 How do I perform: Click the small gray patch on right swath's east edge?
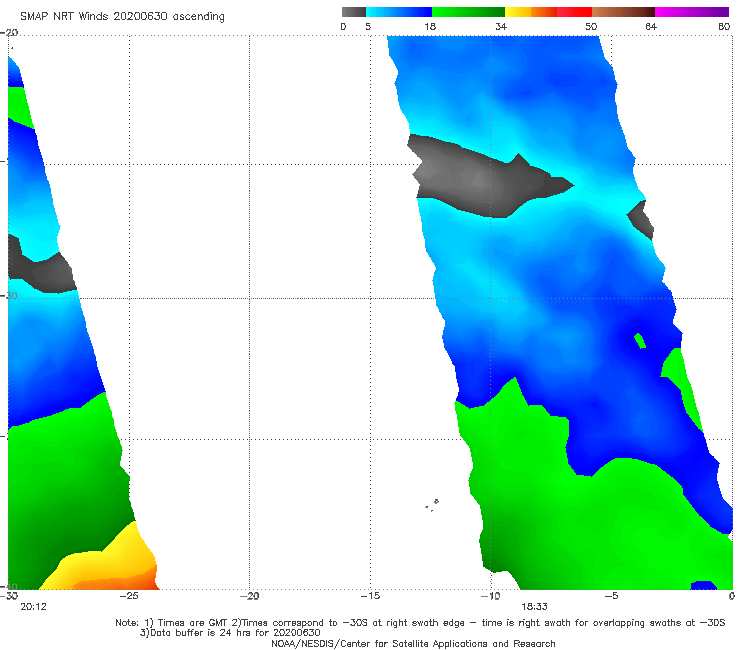641,219
